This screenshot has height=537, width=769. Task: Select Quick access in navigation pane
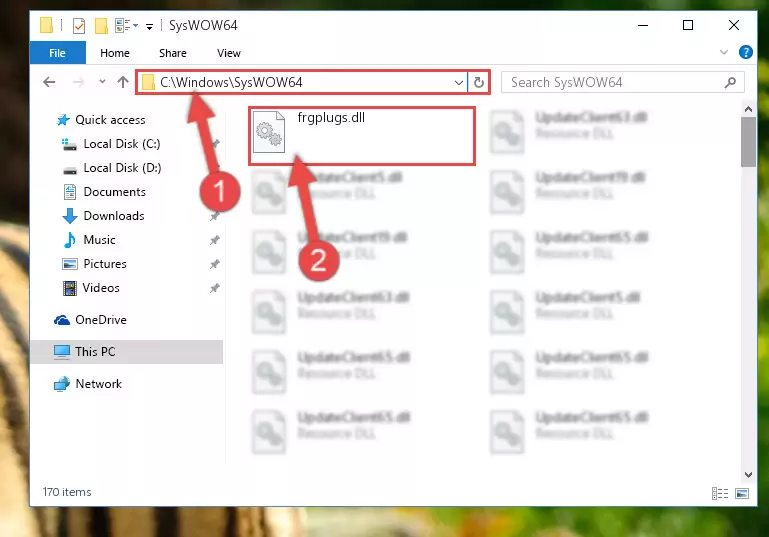pyautogui.click(x=110, y=120)
